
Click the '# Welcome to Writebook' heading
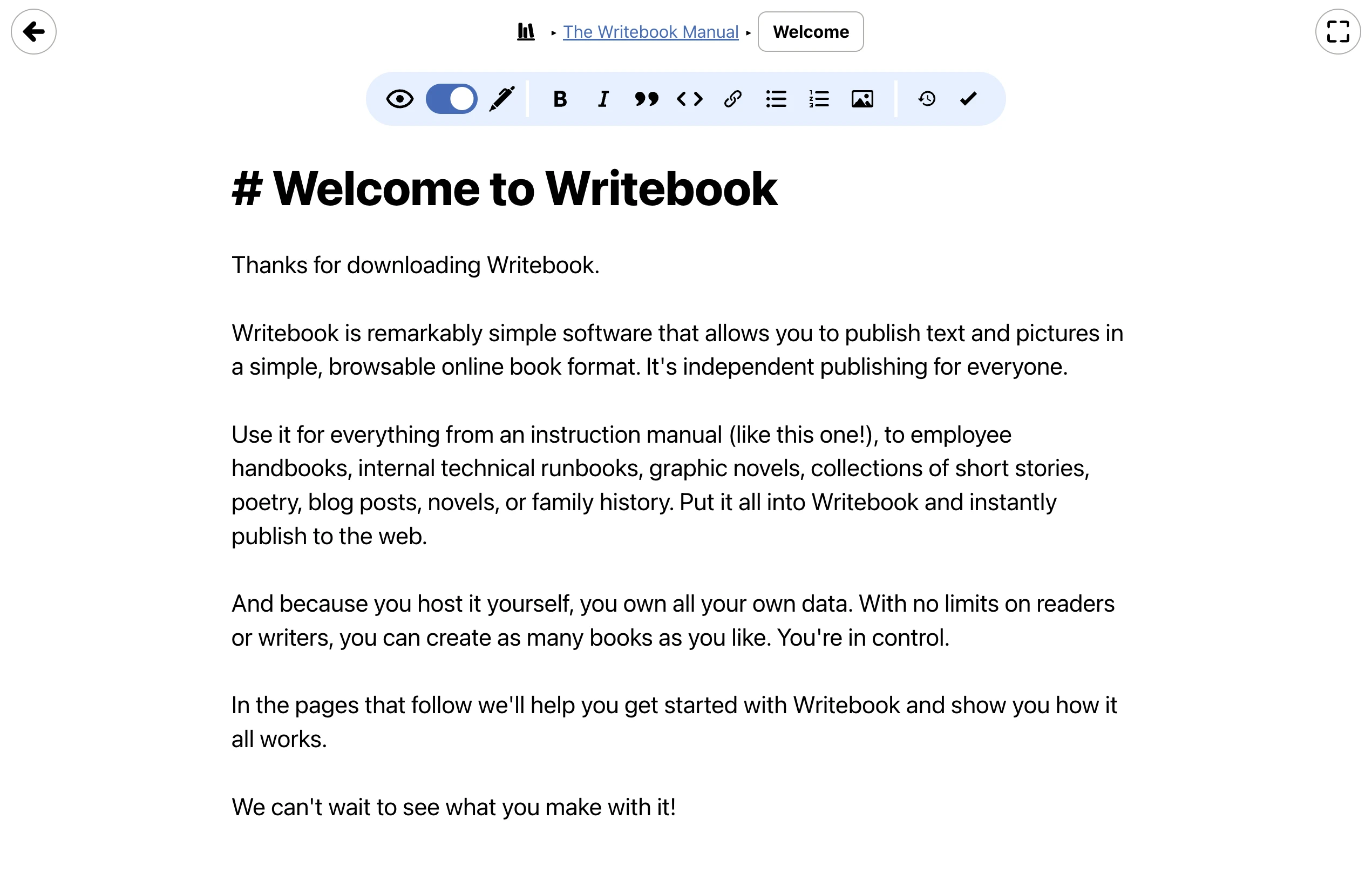[x=504, y=189]
